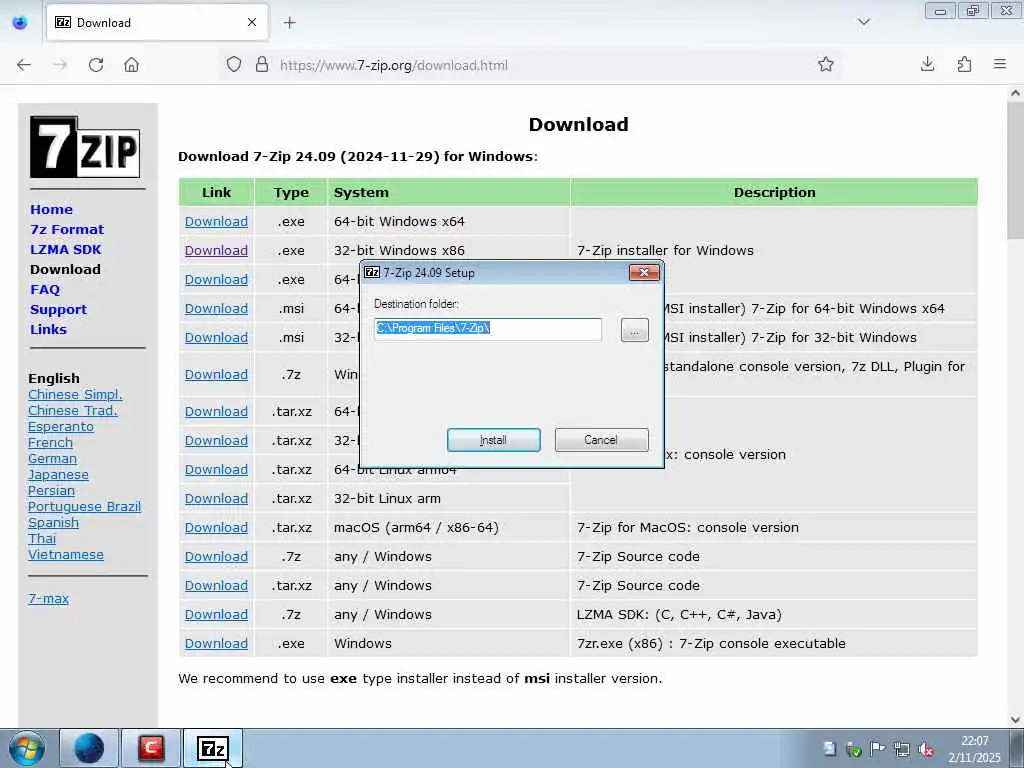
Task: Close the 7-Zip 24.09 Setup dialog
Action: point(644,272)
